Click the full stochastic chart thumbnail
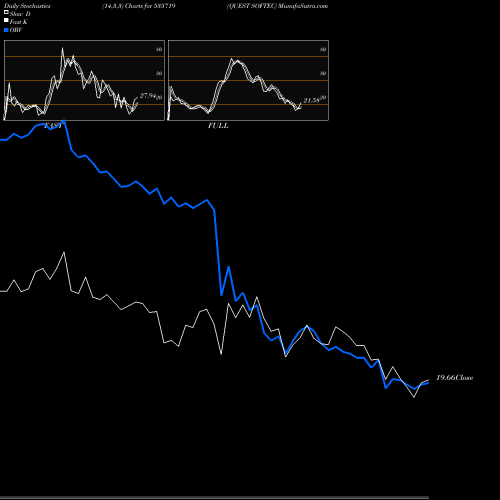This screenshot has height=500, width=500. pos(248,80)
